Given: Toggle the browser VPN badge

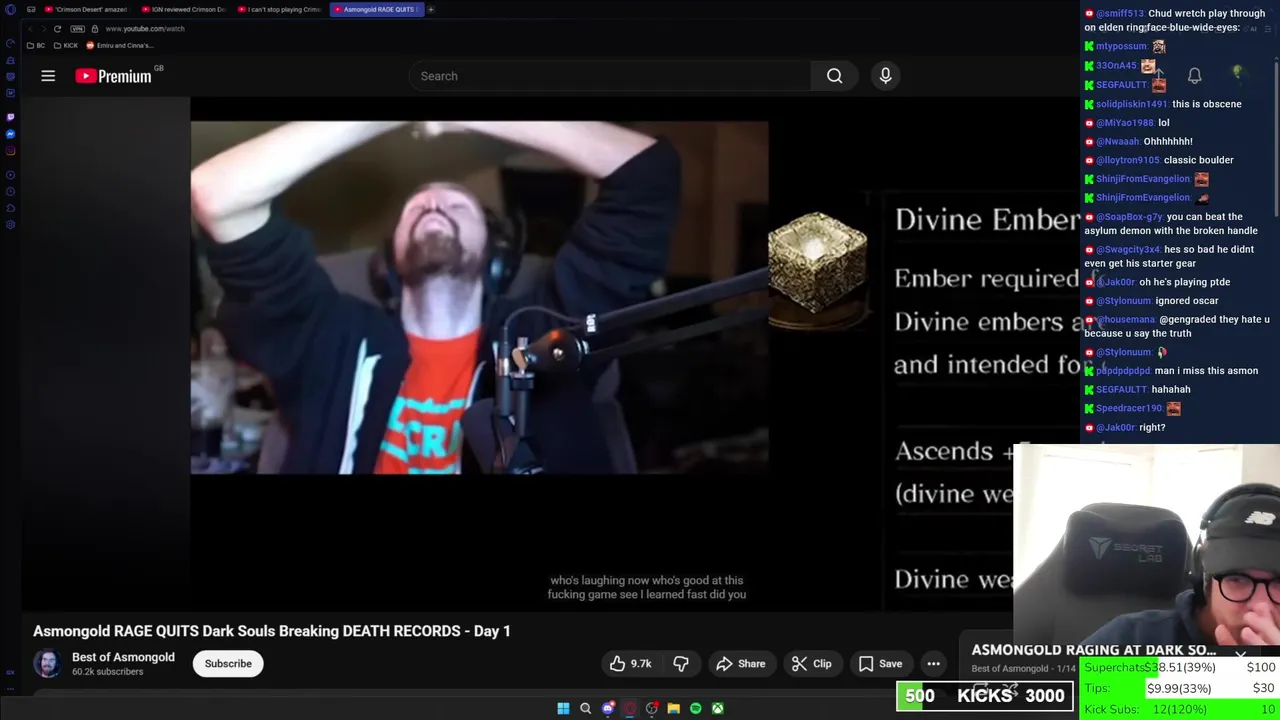Looking at the screenshot, I should coord(77,29).
